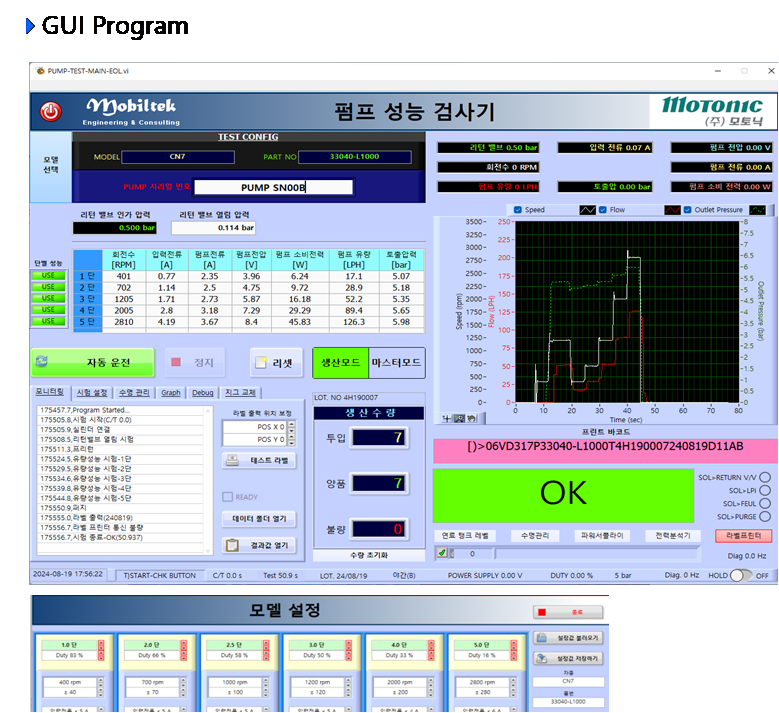This screenshot has height=713, width=779.
Task: Click the POS X stepper arrows
Action: [292, 427]
